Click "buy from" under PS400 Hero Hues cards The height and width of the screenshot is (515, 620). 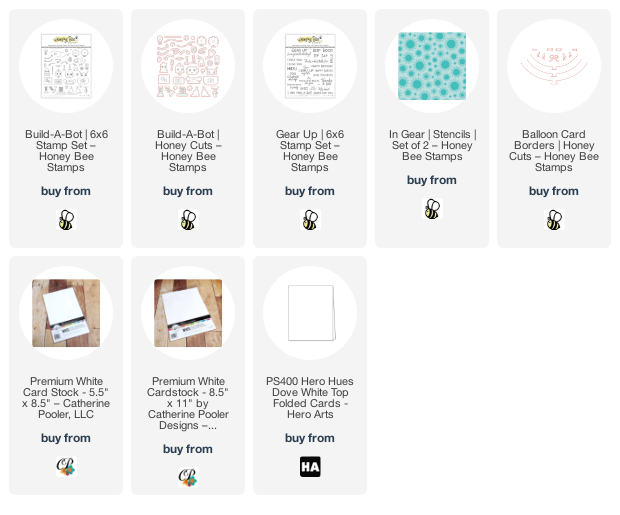[x=310, y=438]
